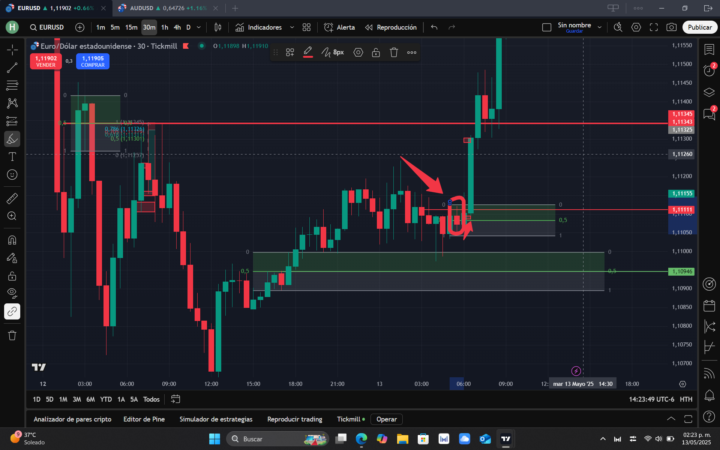Enter fullscreen mode
Screen dimensions: 720x450
(653, 28)
